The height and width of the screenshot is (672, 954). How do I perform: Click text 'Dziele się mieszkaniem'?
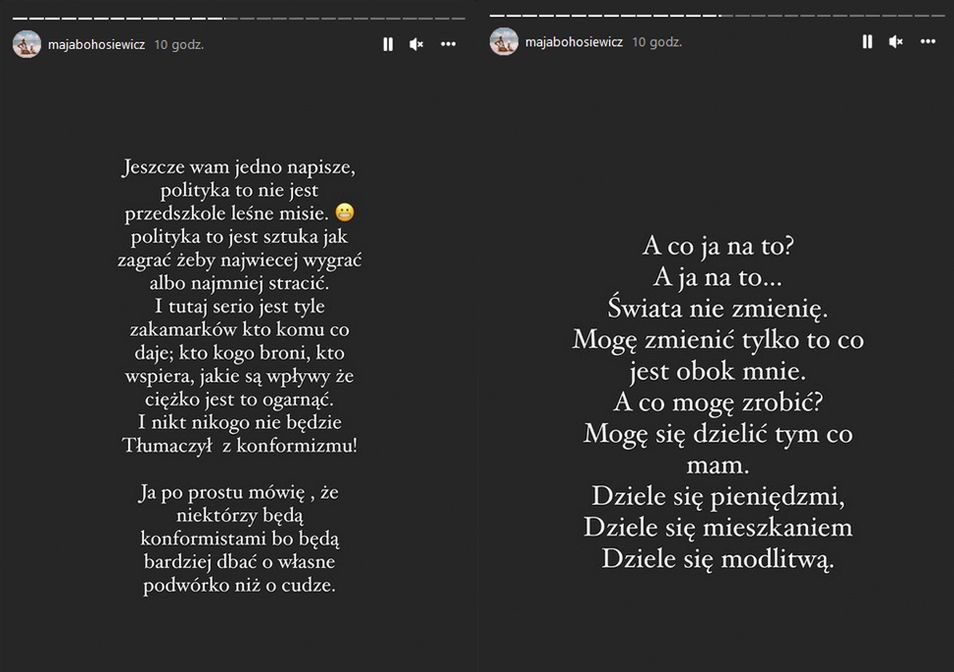(718, 527)
